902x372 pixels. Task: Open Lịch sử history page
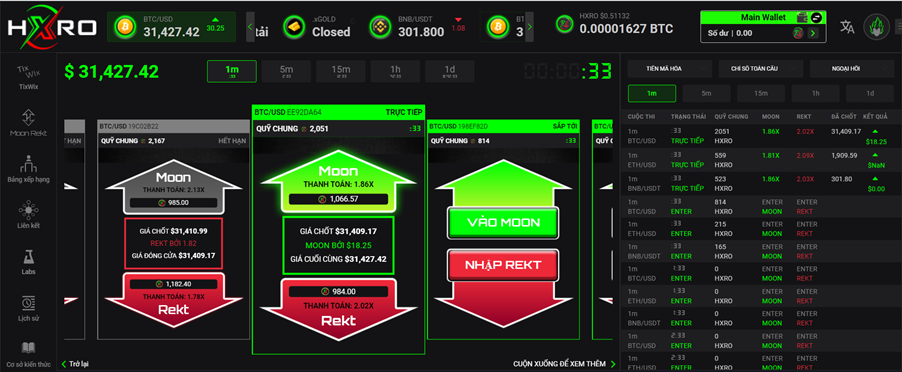coord(28,308)
